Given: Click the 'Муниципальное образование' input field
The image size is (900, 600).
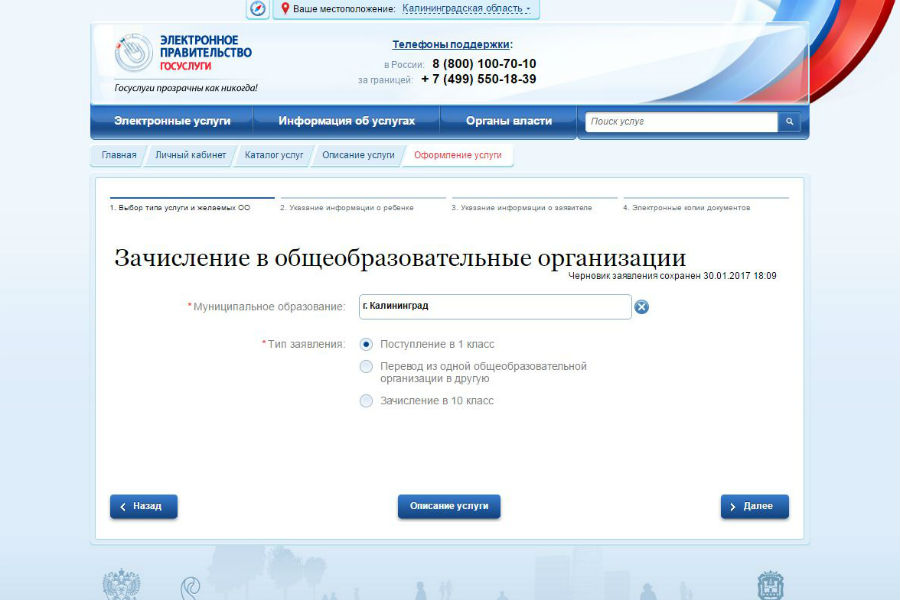Looking at the screenshot, I should [x=495, y=307].
